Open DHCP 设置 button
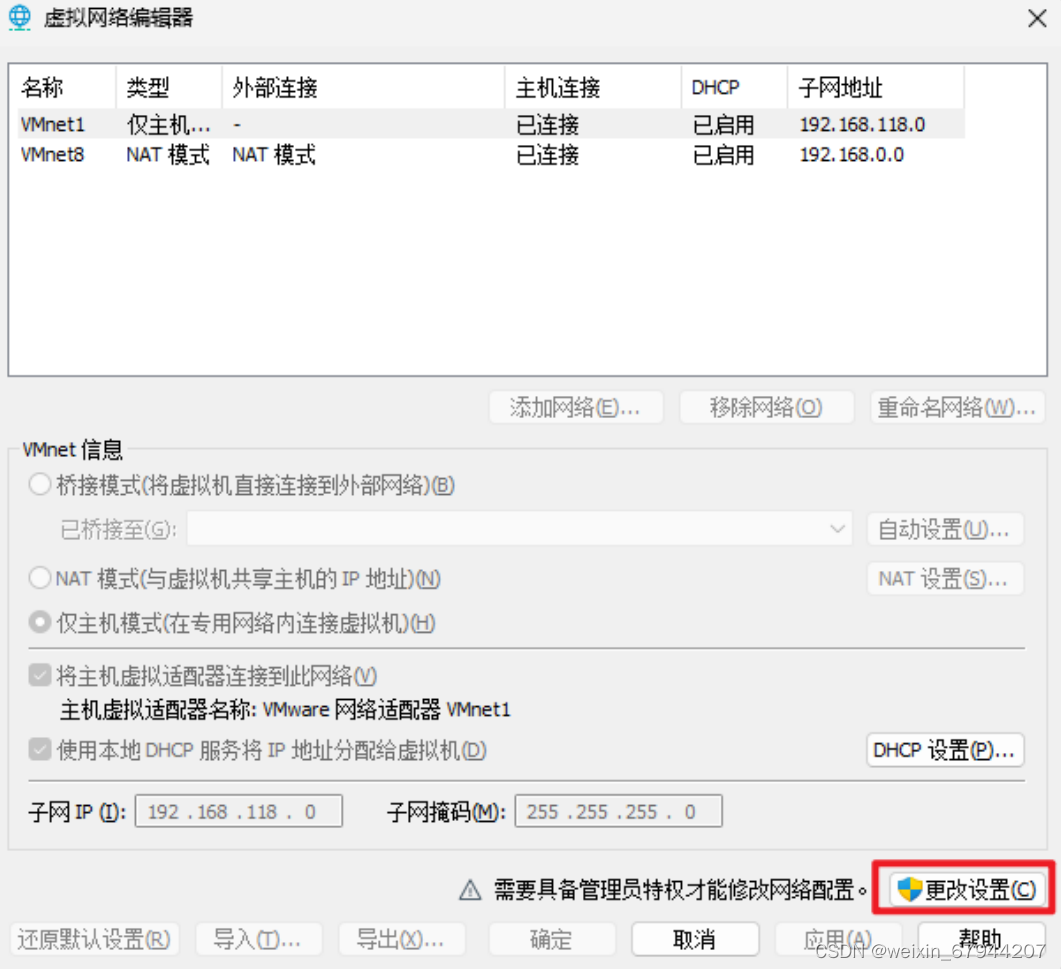Viewport: 1061px width, 970px height. (x=945, y=749)
